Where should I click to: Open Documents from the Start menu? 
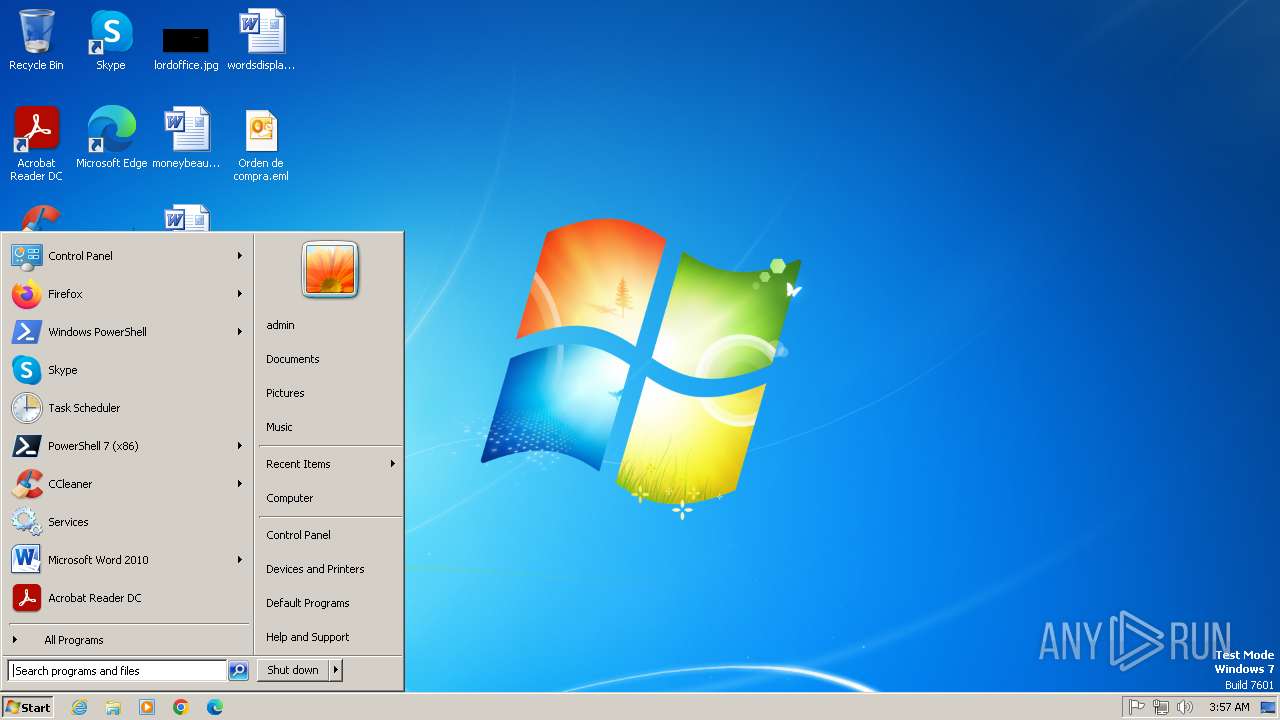(330, 359)
